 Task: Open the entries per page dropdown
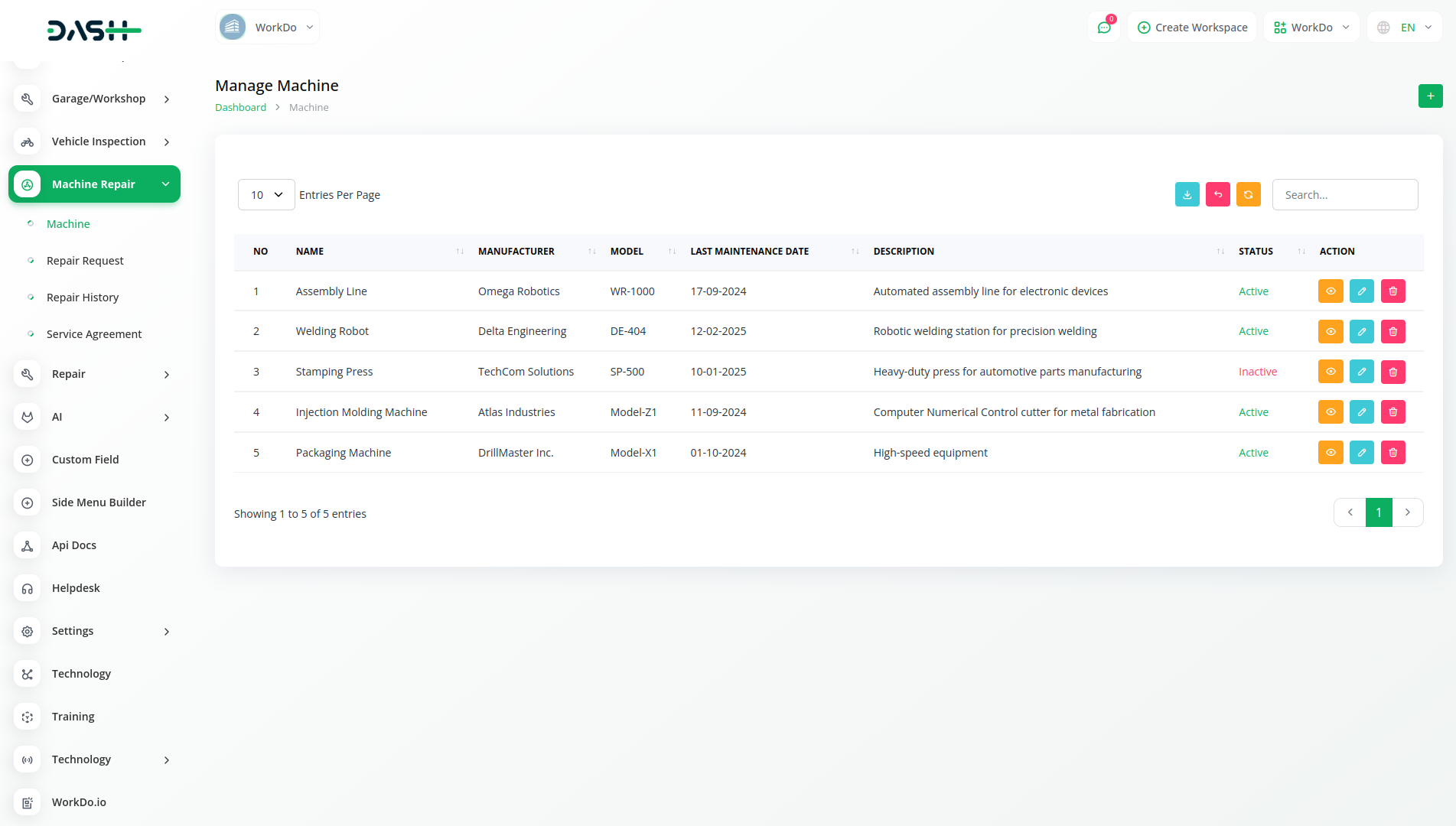pos(265,195)
